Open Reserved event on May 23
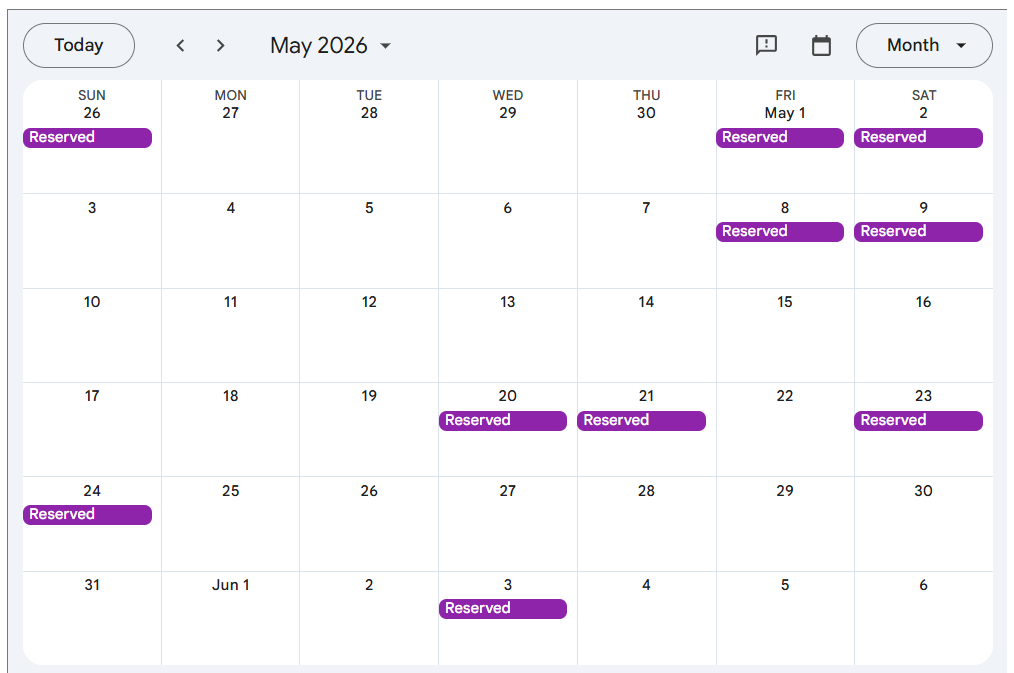 918,421
